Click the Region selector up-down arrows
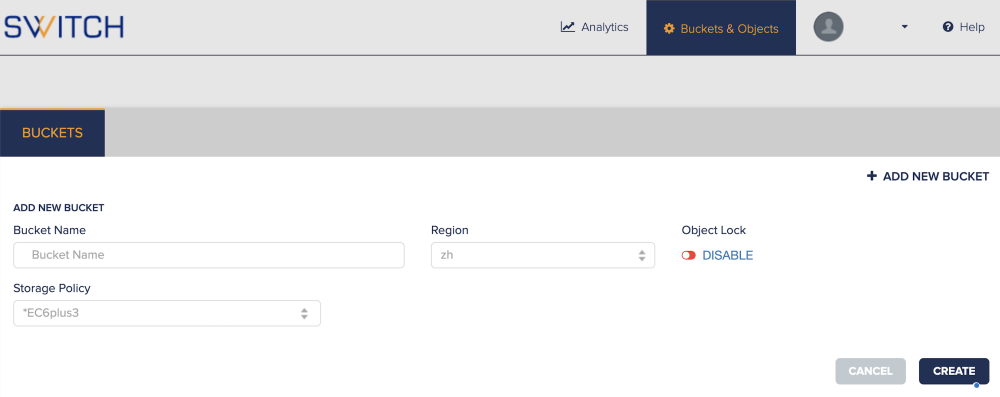1000x397 pixels. (642, 255)
